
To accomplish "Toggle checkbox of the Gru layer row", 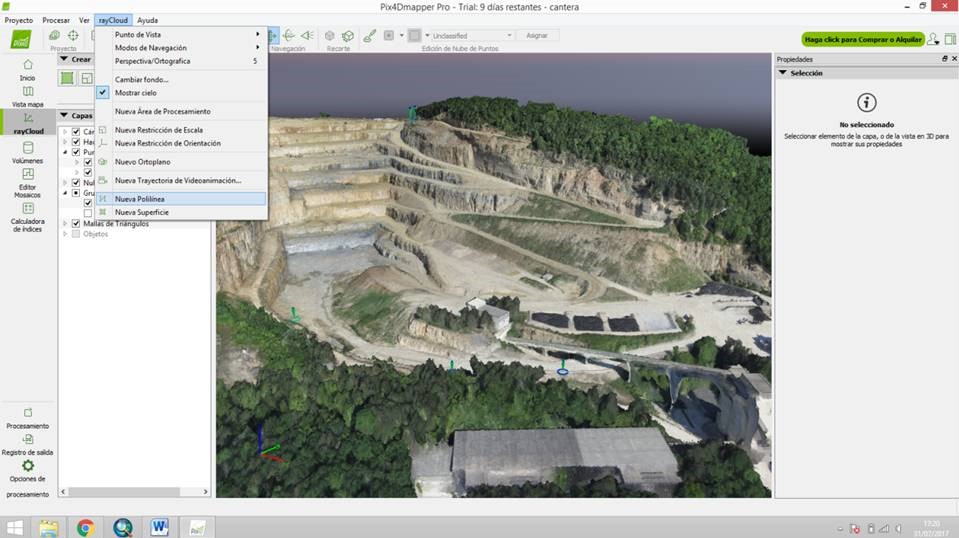I will (x=76, y=193).
